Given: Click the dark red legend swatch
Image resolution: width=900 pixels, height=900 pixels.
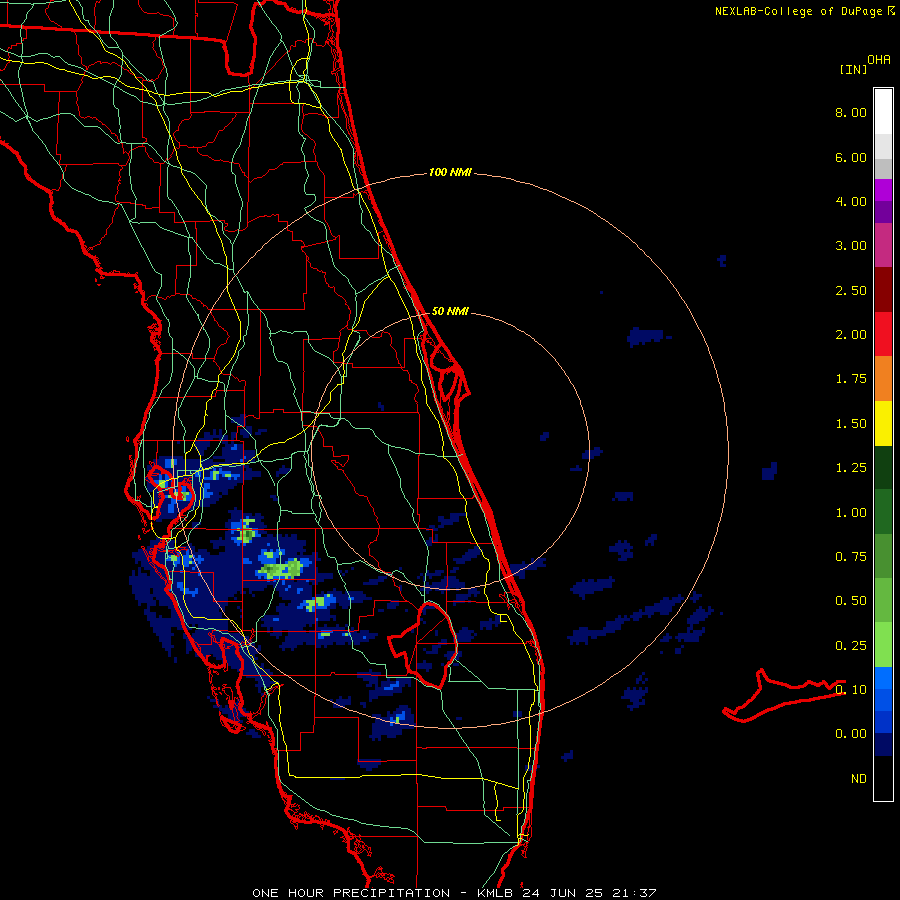Looking at the screenshot, I should click(883, 290).
